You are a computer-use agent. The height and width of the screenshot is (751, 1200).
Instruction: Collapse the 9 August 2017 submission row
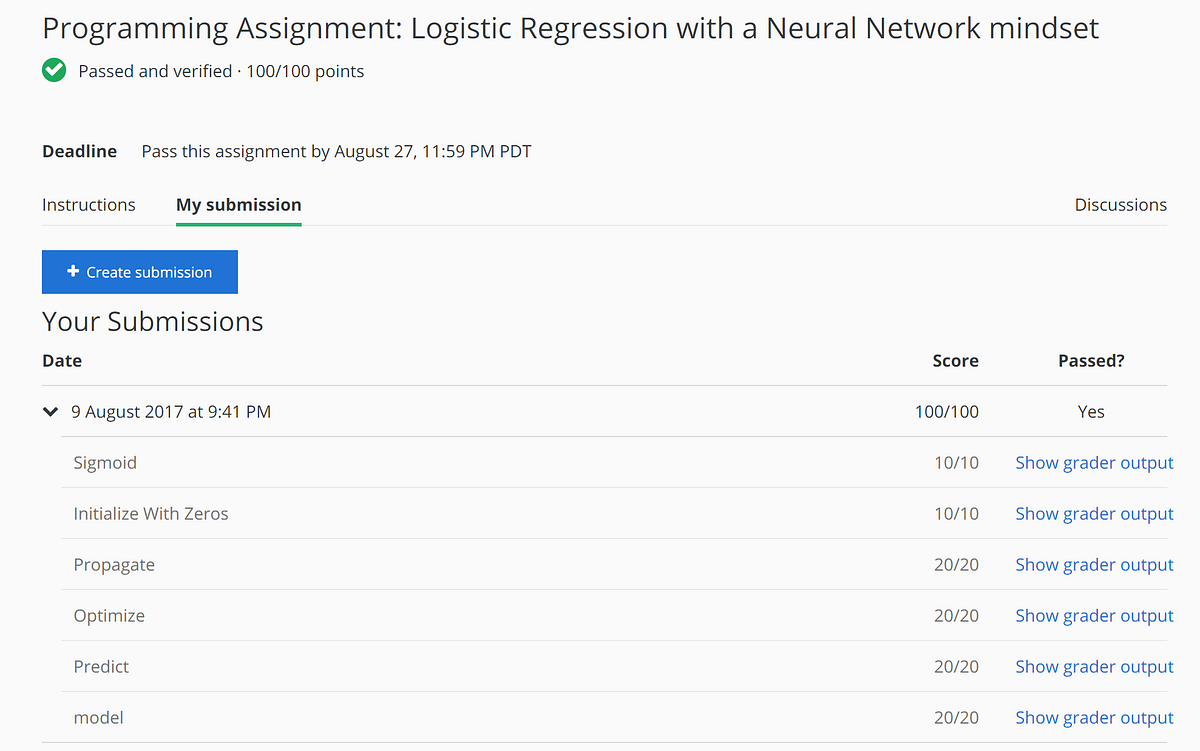coord(51,412)
